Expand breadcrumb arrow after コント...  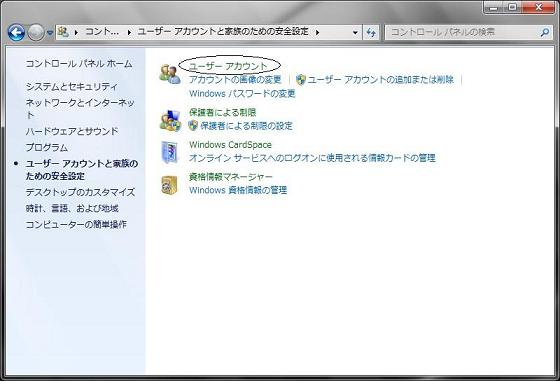[129, 32]
